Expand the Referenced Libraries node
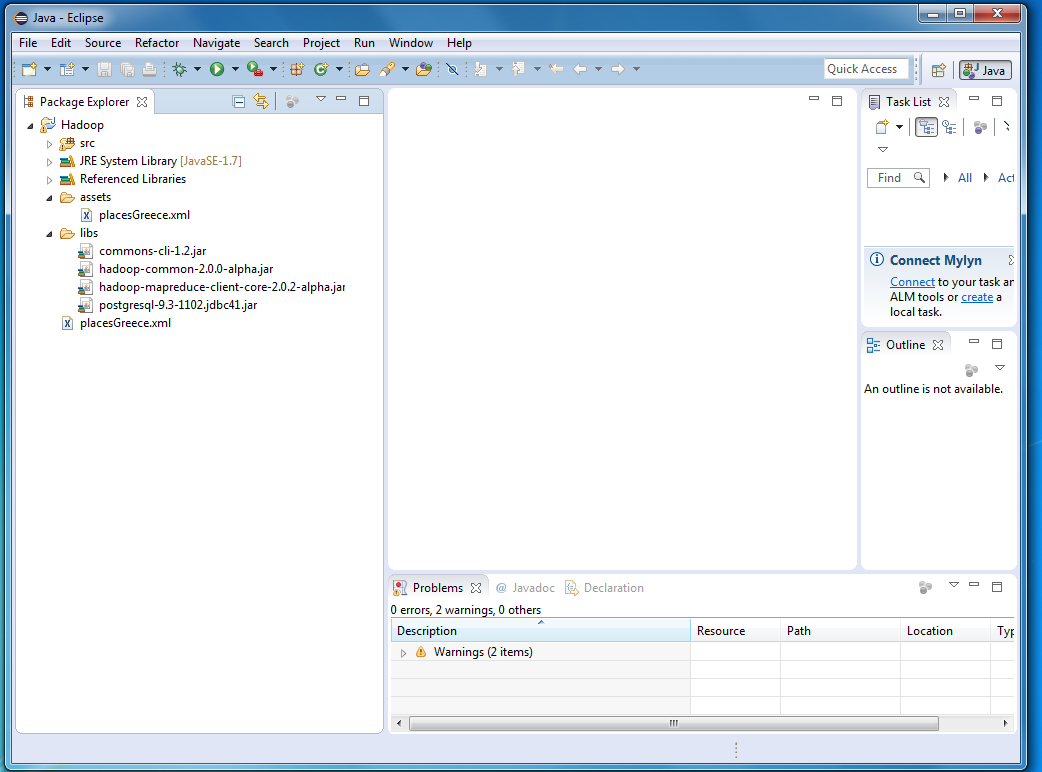1042x772 pixels. 49,179
